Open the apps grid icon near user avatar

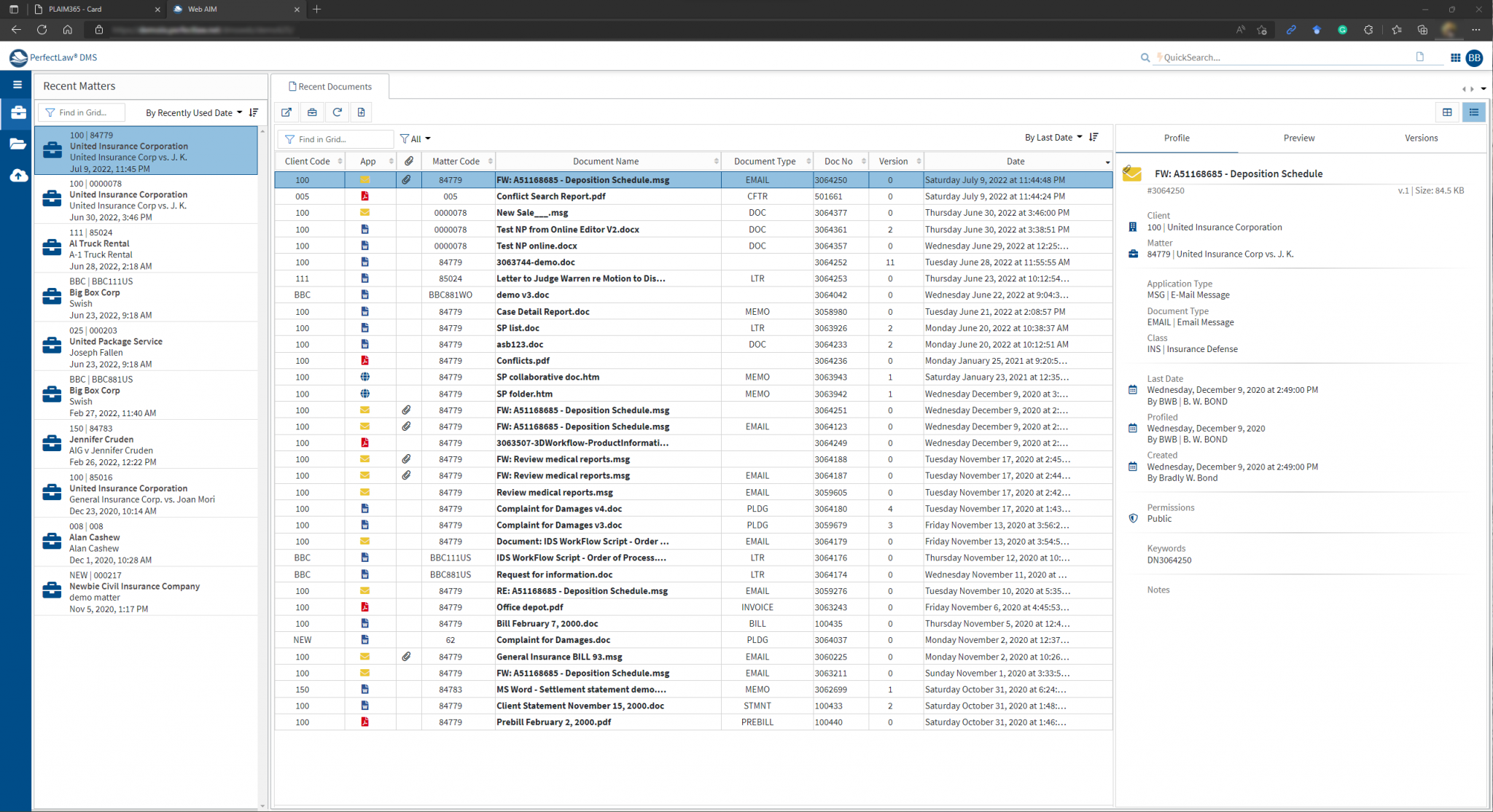[x=1455, y=58]
